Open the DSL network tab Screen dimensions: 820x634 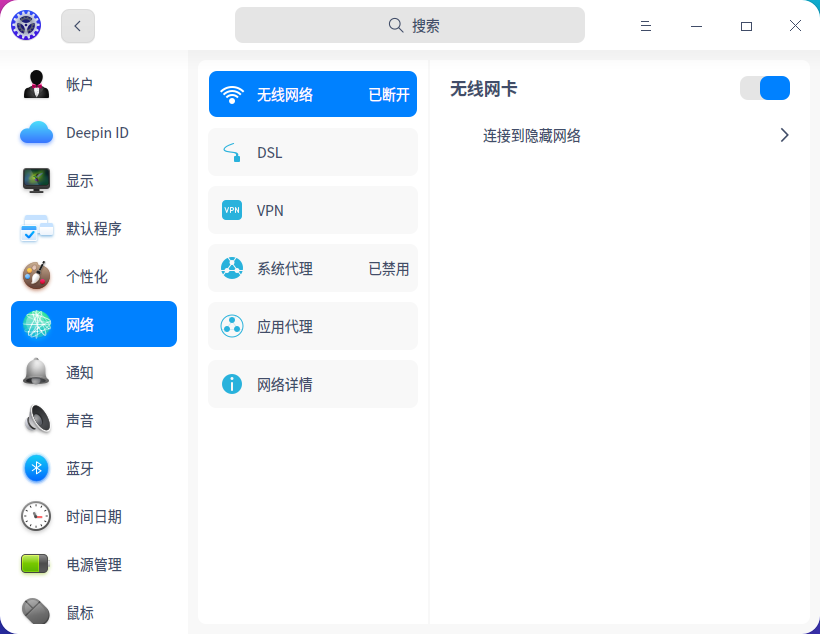click(313, 152)
